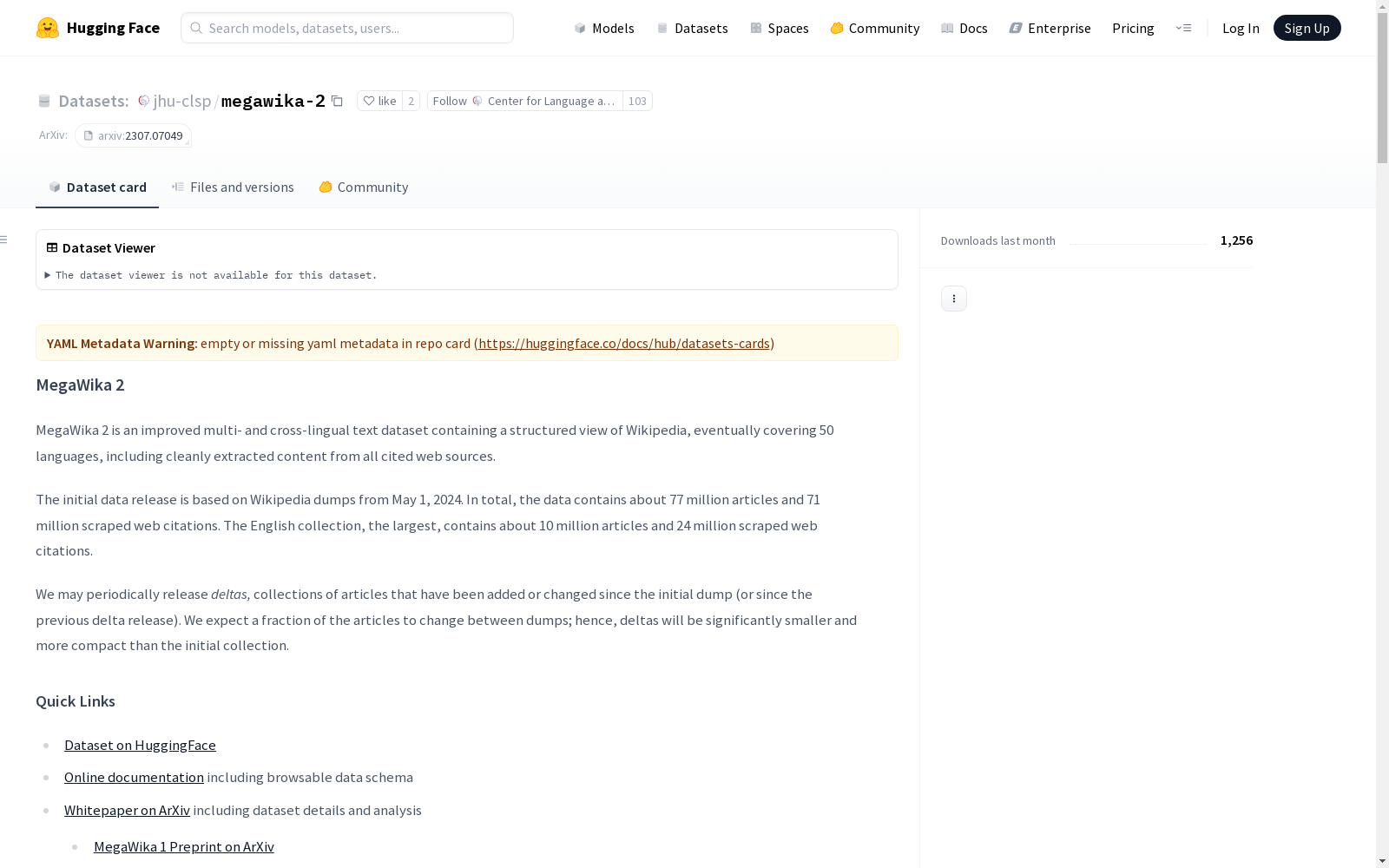Click the left sidebar table-of-contents icon

(4, 240)
